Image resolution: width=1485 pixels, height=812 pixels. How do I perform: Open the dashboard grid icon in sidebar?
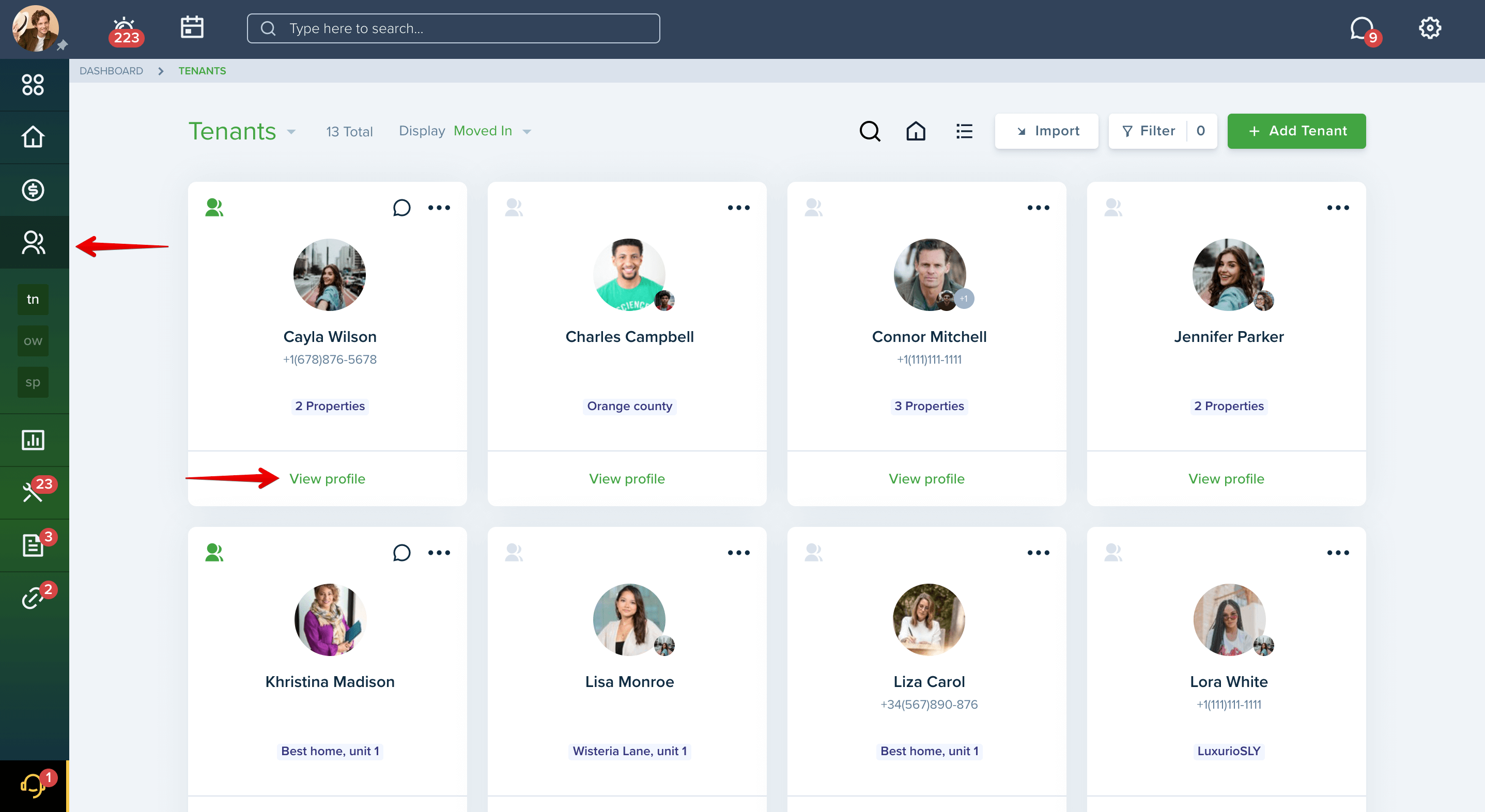coord(33,85)
